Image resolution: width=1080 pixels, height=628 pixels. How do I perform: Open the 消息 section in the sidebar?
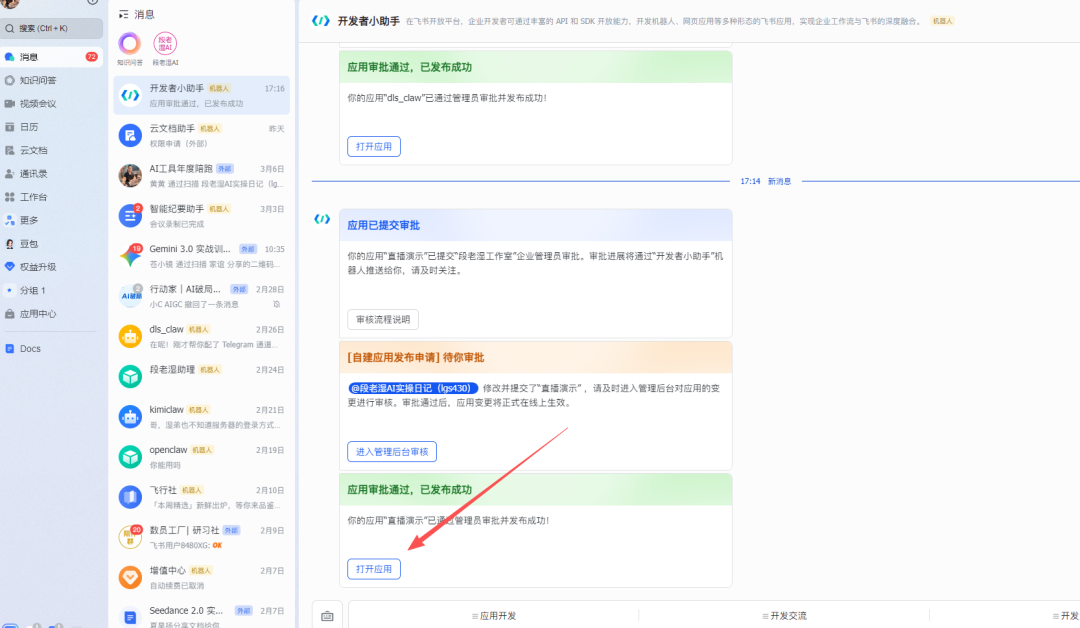(x=52, y=56)
